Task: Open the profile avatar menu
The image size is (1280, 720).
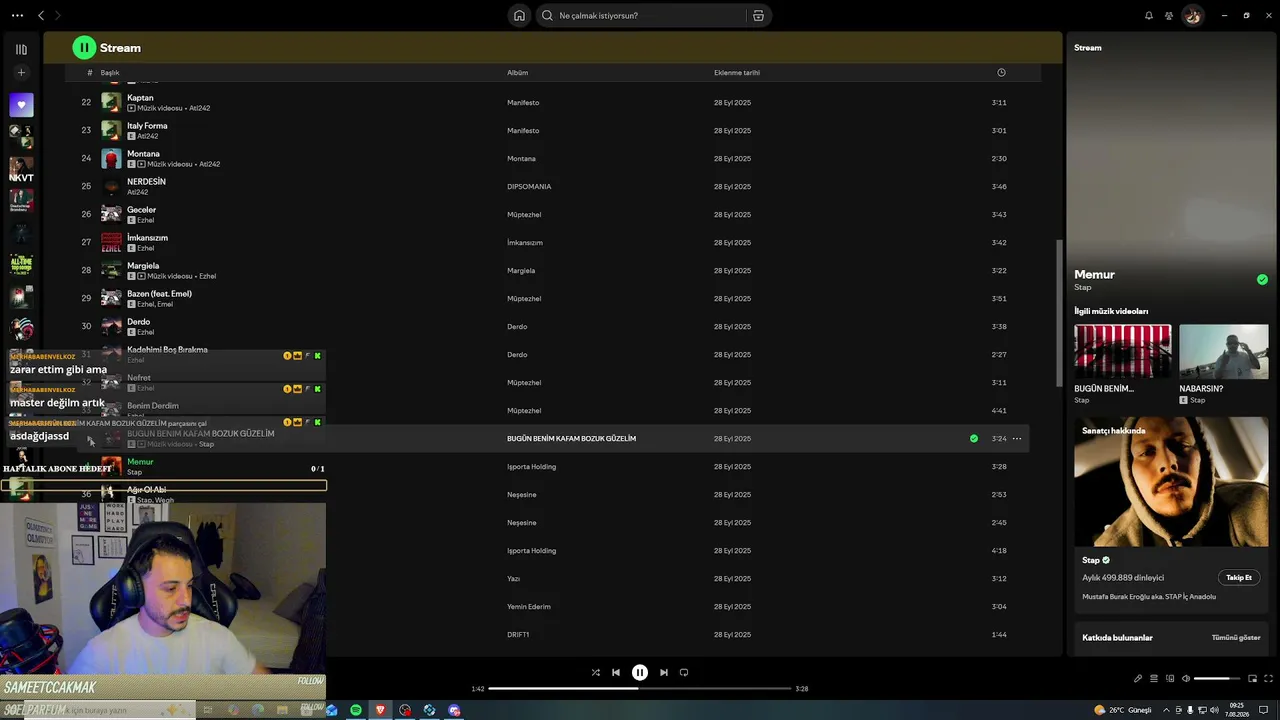Action: click(x=1192, y=15)
